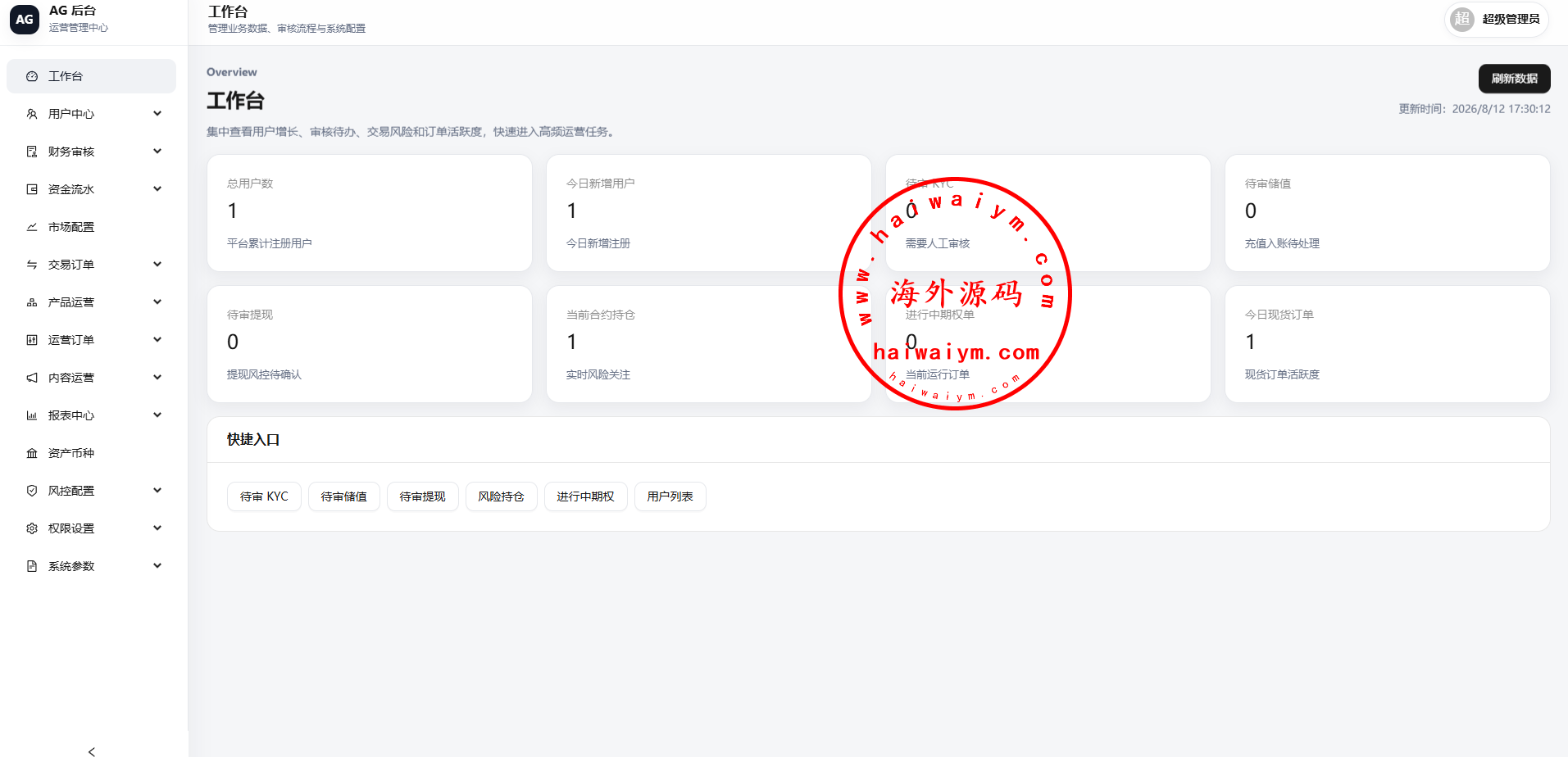Click the 快捷入口 section heading

click(253, 440)
